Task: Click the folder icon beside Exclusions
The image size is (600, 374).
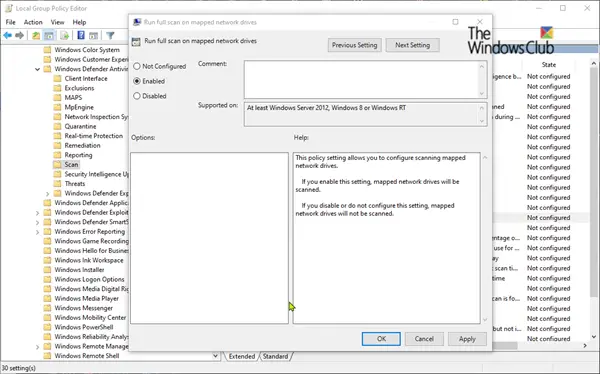Action: 57,88
